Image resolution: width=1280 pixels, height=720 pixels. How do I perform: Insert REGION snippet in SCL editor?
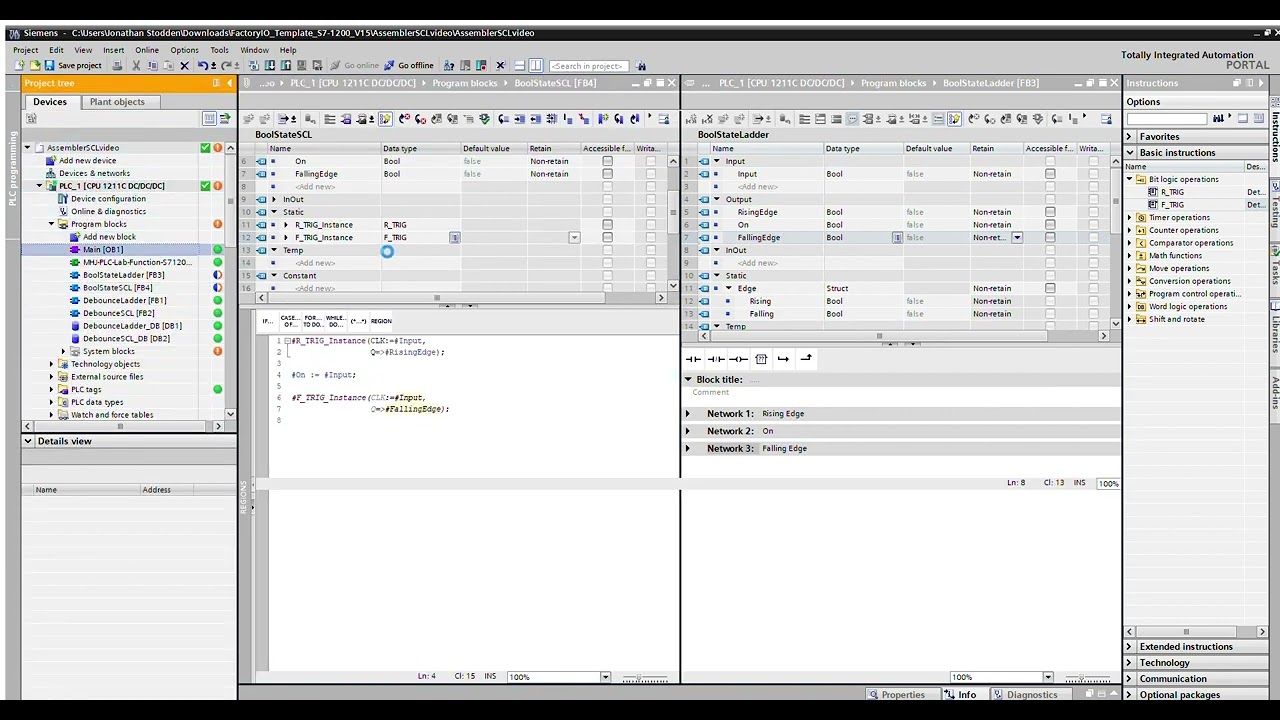[381, 321]
